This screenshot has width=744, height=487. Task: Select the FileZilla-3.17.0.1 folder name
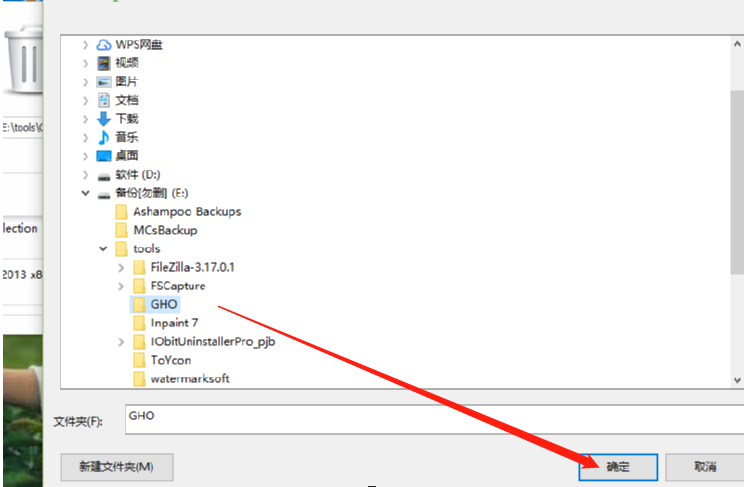(x=192, y=268)
